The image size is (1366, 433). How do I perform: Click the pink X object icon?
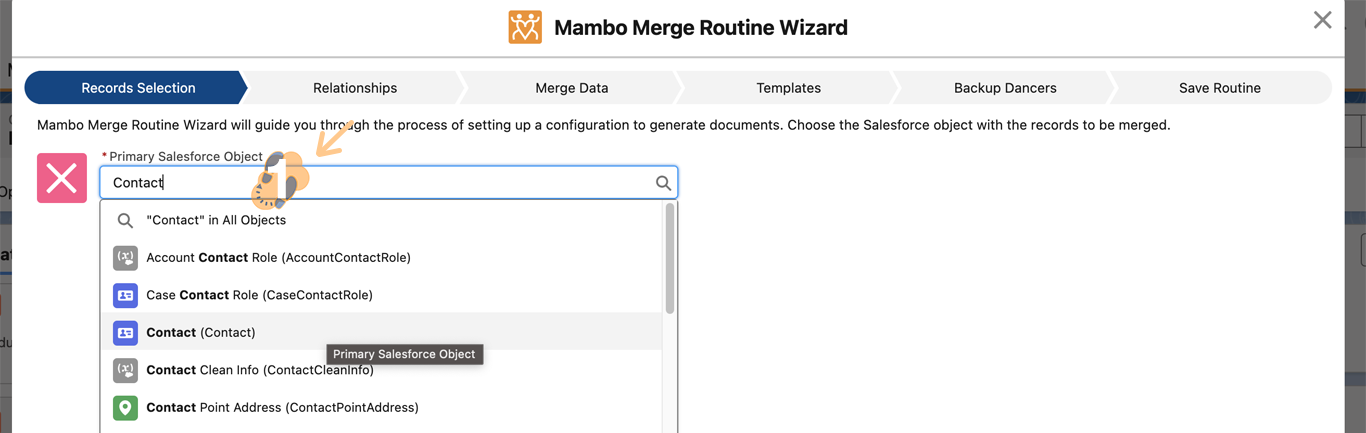click(62, 178)
